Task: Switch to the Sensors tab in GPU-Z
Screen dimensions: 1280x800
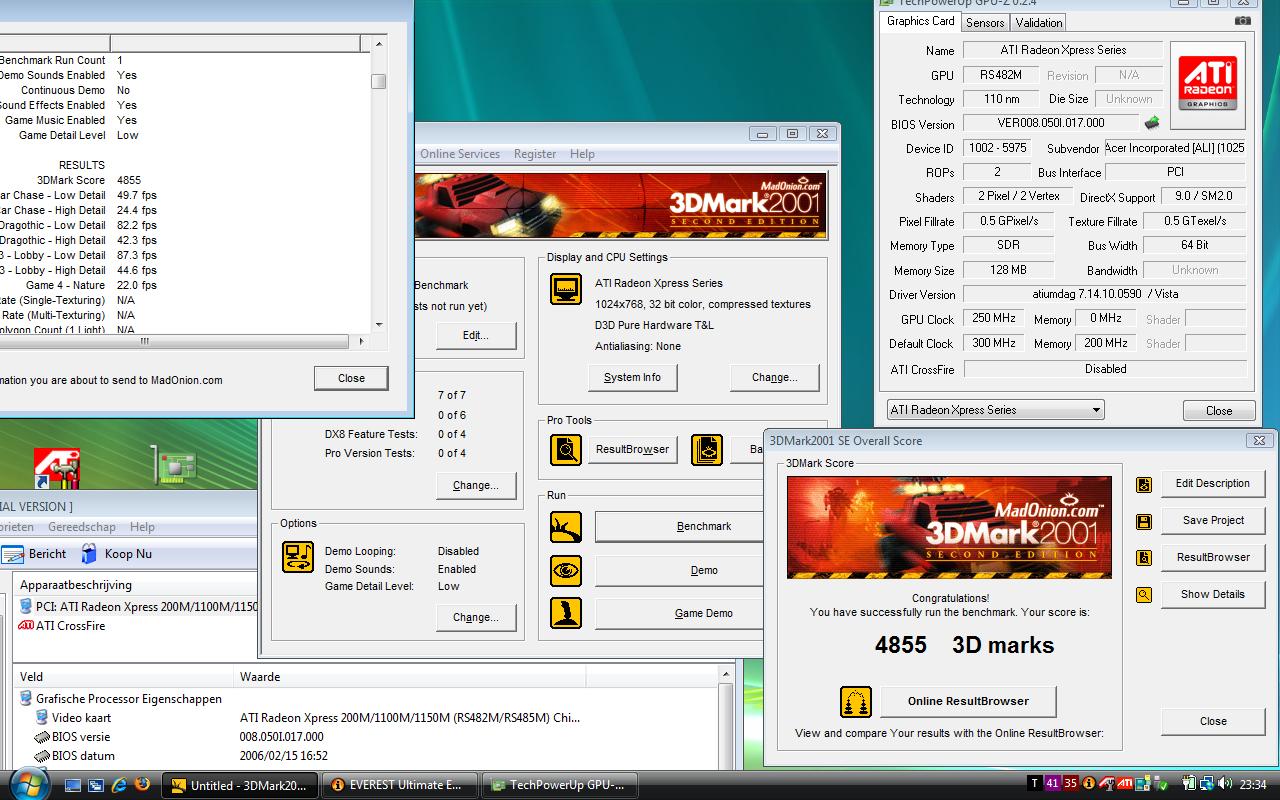Action: (985, 22)
